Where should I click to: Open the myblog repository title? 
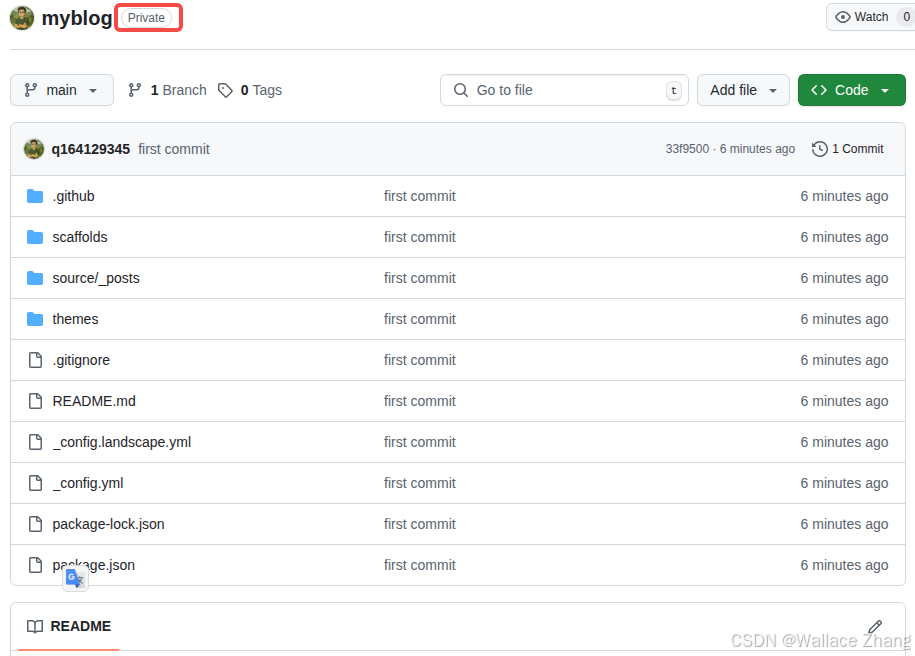pyautogui.click(x=76, y=18)
